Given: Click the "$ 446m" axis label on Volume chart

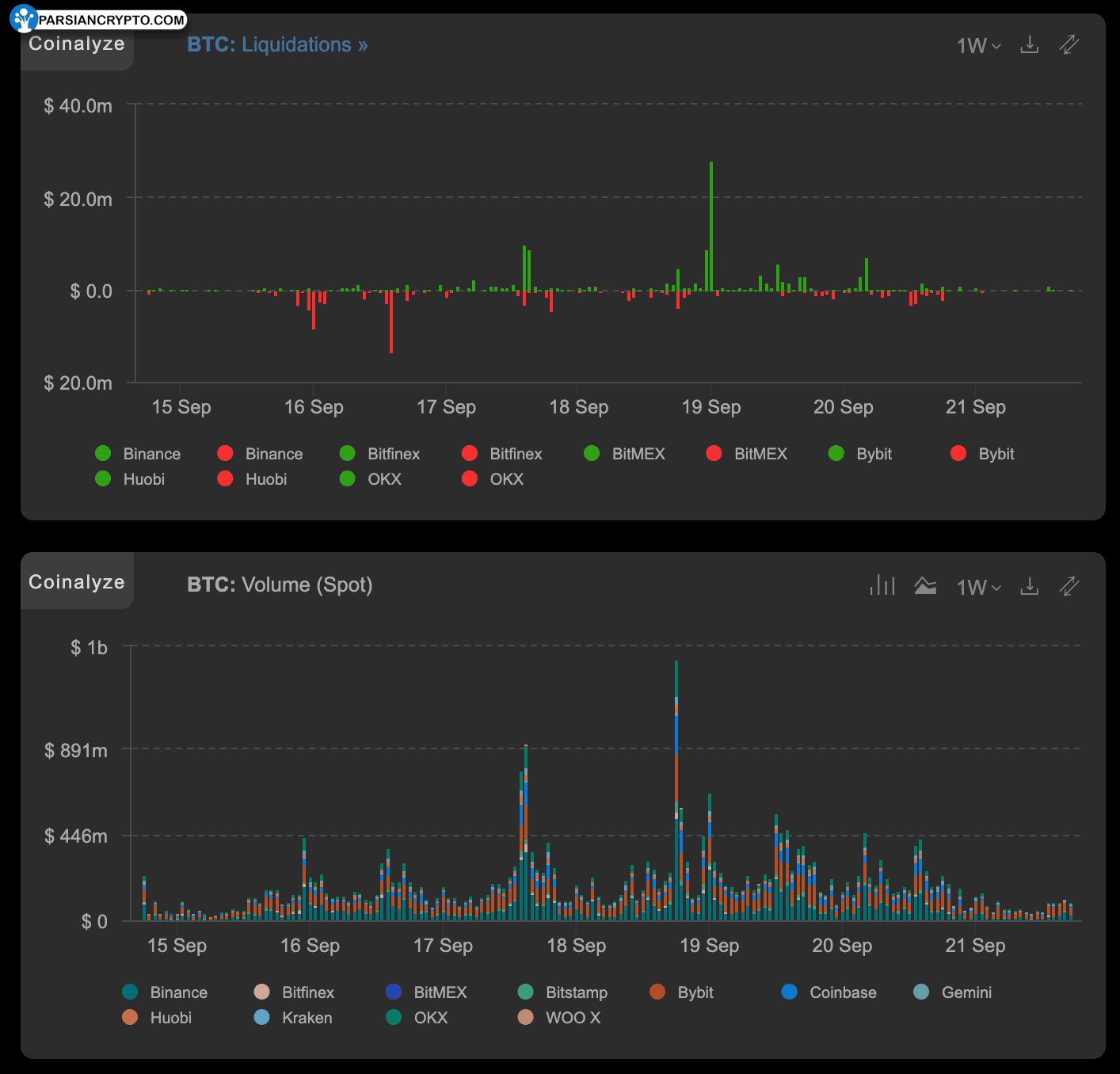Looking at the screenshot, I should pos(76,836).
